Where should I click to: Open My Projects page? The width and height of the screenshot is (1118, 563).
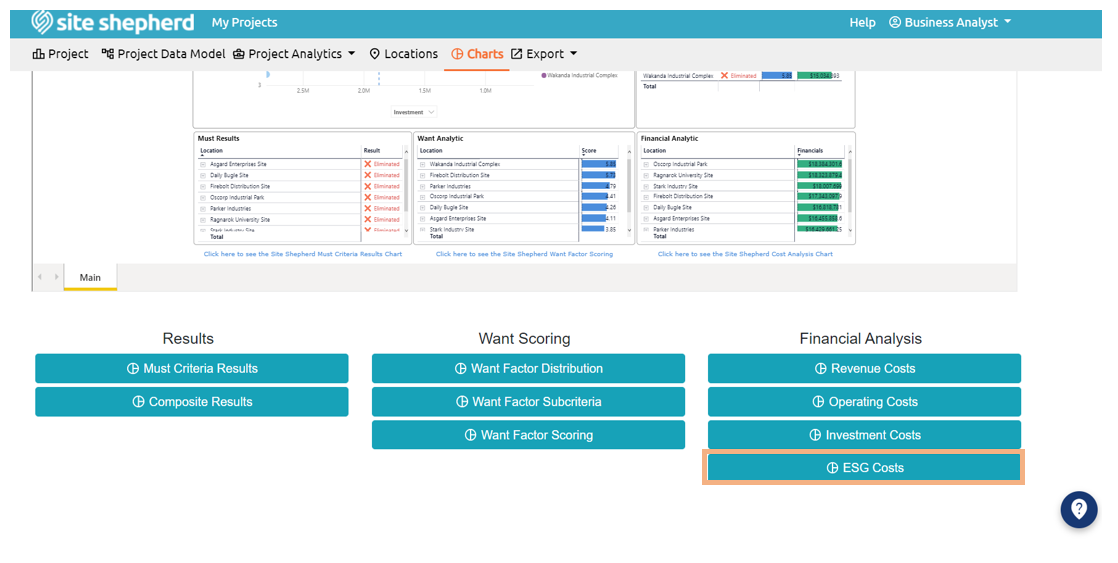tap(245, 23)
